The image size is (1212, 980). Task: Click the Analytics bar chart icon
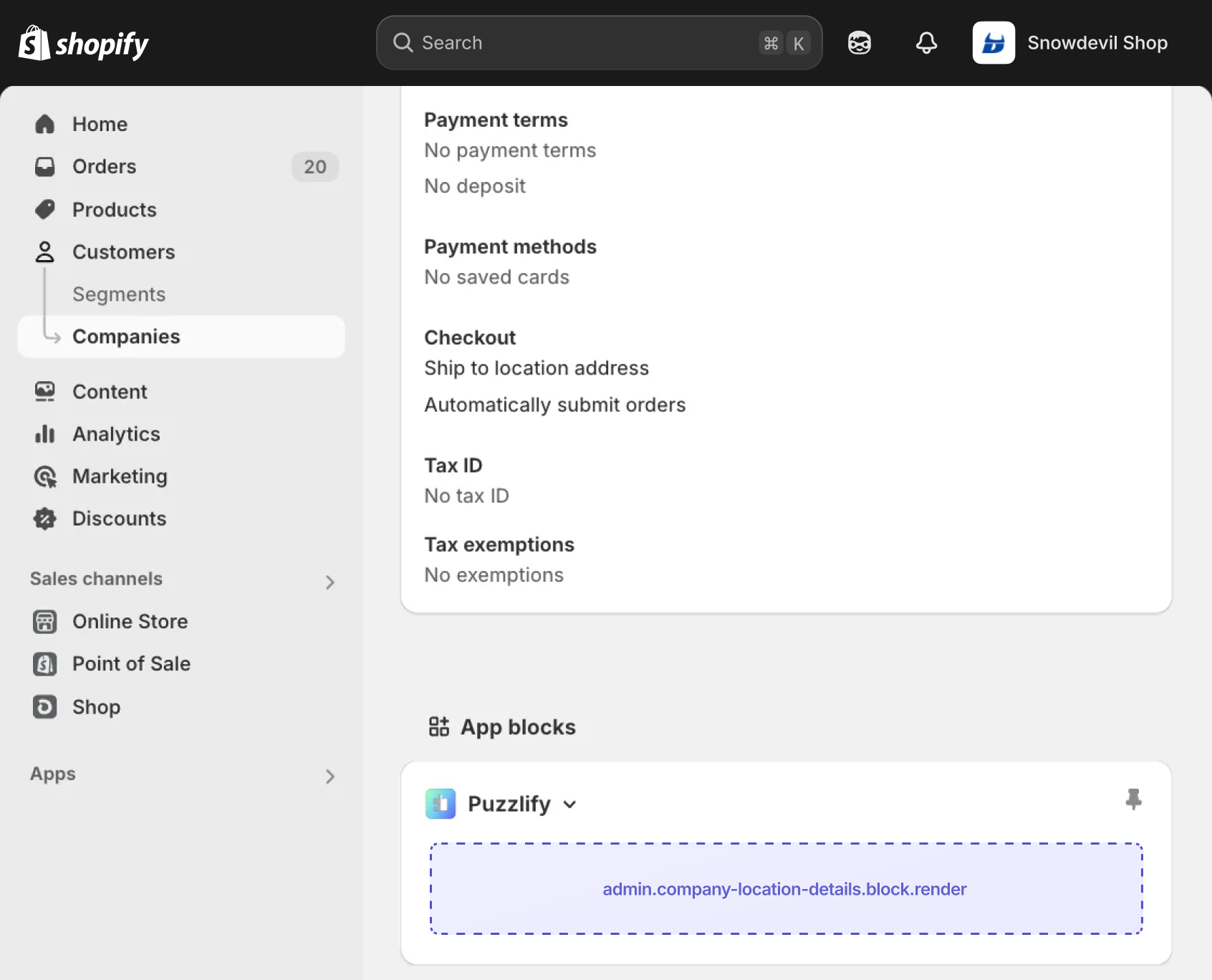[x=45, y=434]
